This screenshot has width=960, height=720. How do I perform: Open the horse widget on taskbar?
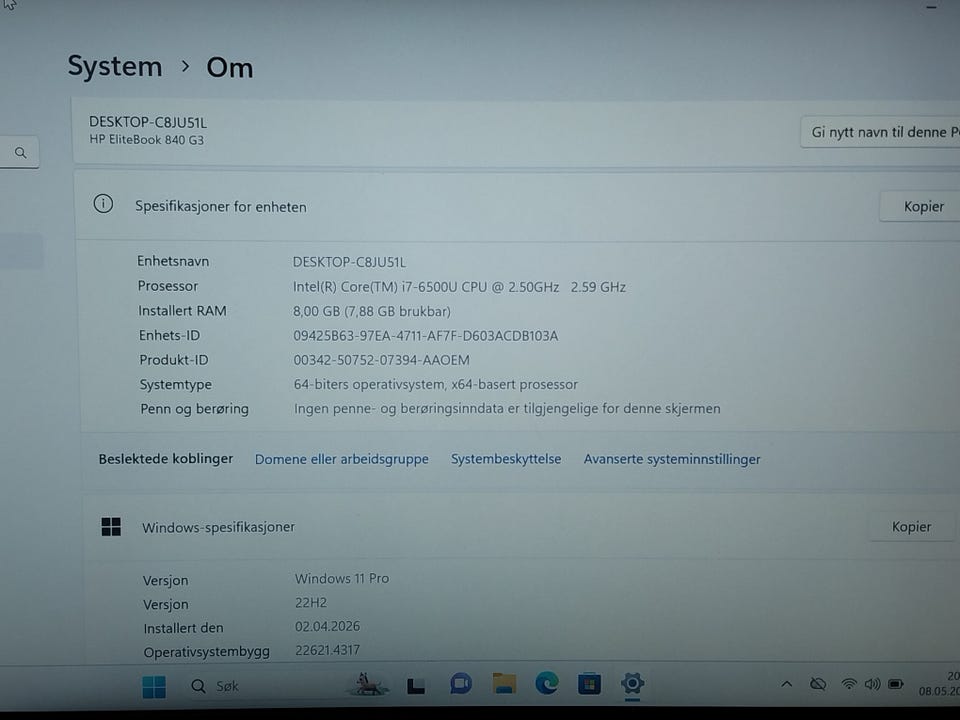click(x=367, y=684)
